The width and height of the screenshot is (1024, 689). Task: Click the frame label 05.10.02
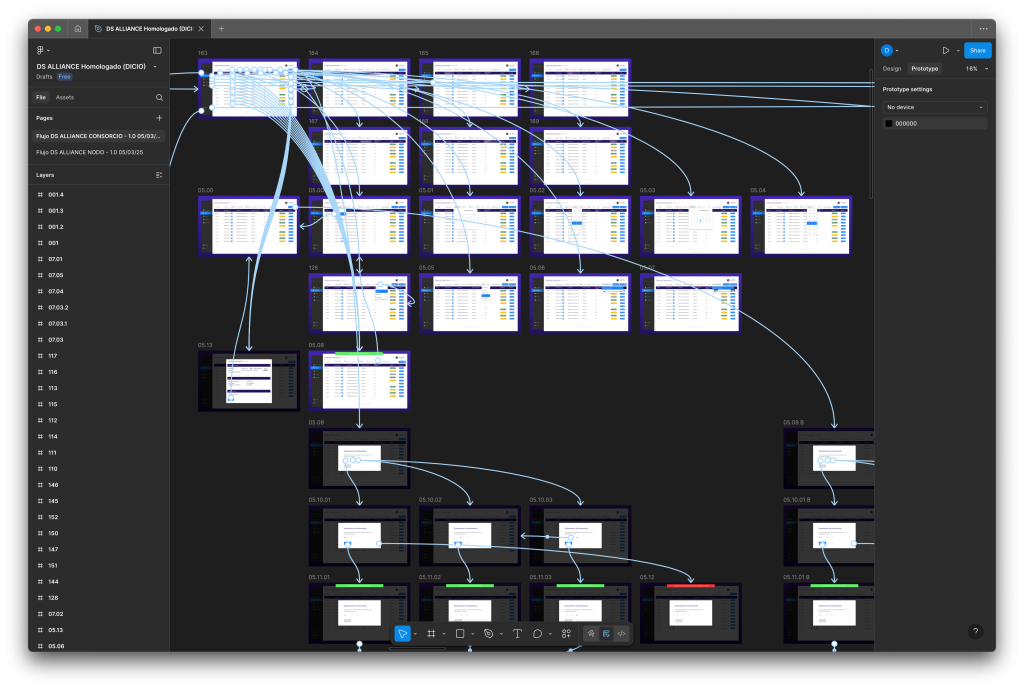click(x=430, y=500)
